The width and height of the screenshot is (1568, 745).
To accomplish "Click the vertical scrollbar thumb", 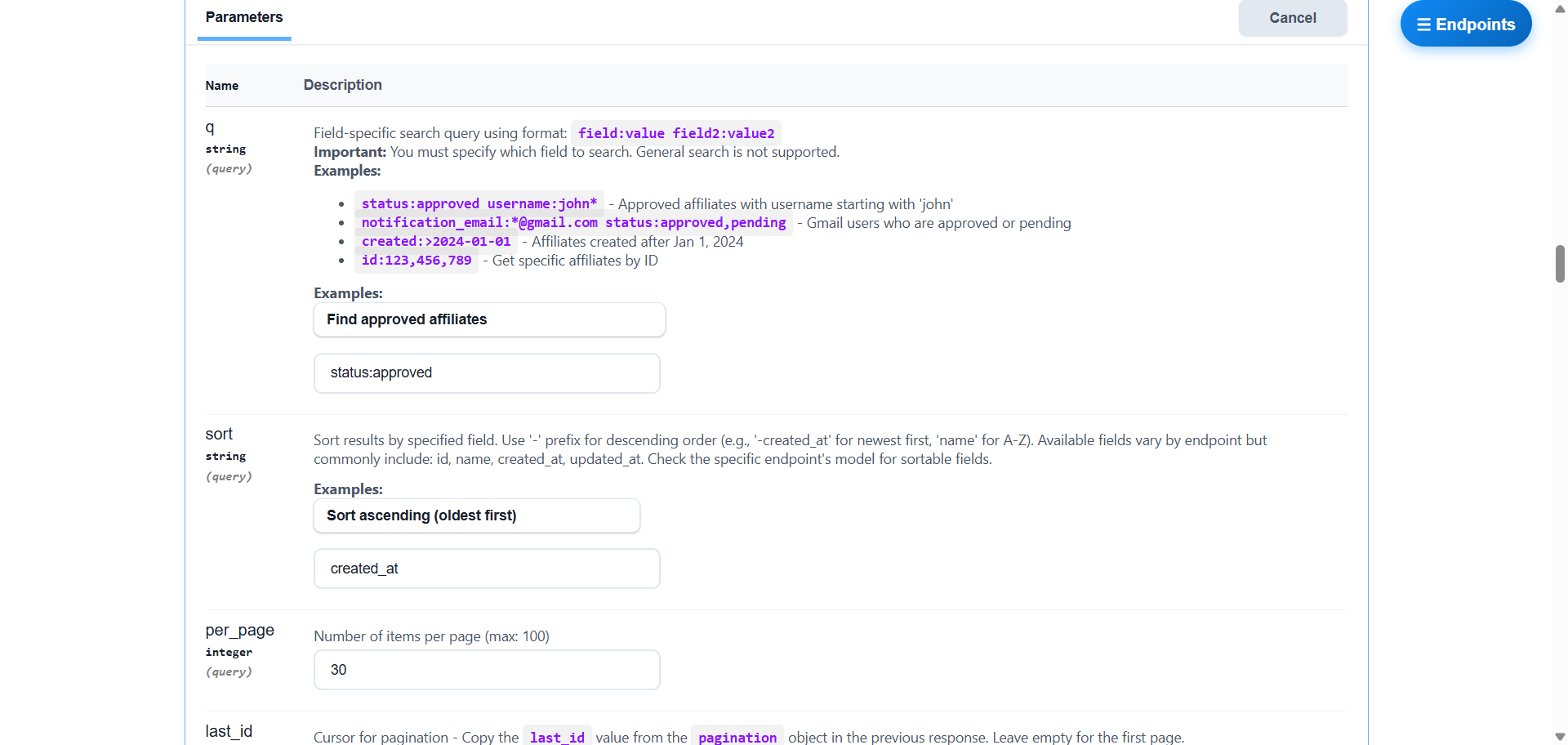I will [1560, 264].
